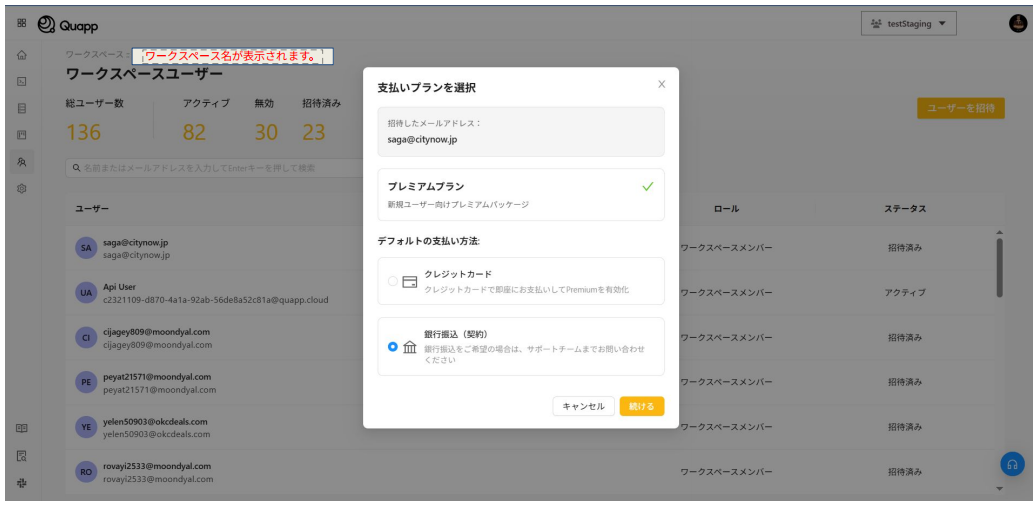Click the green checkmark on プレミアムプラン
The width and height of the screenshot is (1036, 505).
(x=648, y=186)
